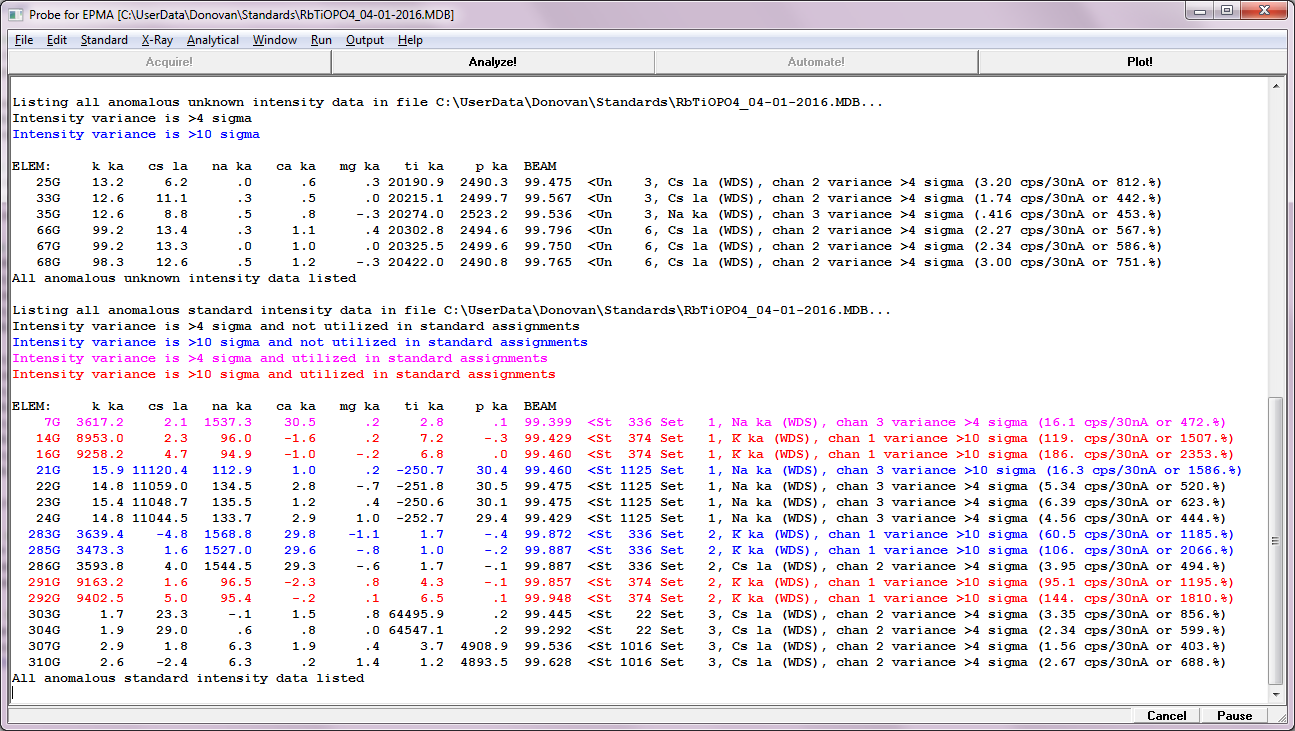
Task: Minimize the Probe for EPMA window
Action: pyautogui.click(x=1201, y=11)
